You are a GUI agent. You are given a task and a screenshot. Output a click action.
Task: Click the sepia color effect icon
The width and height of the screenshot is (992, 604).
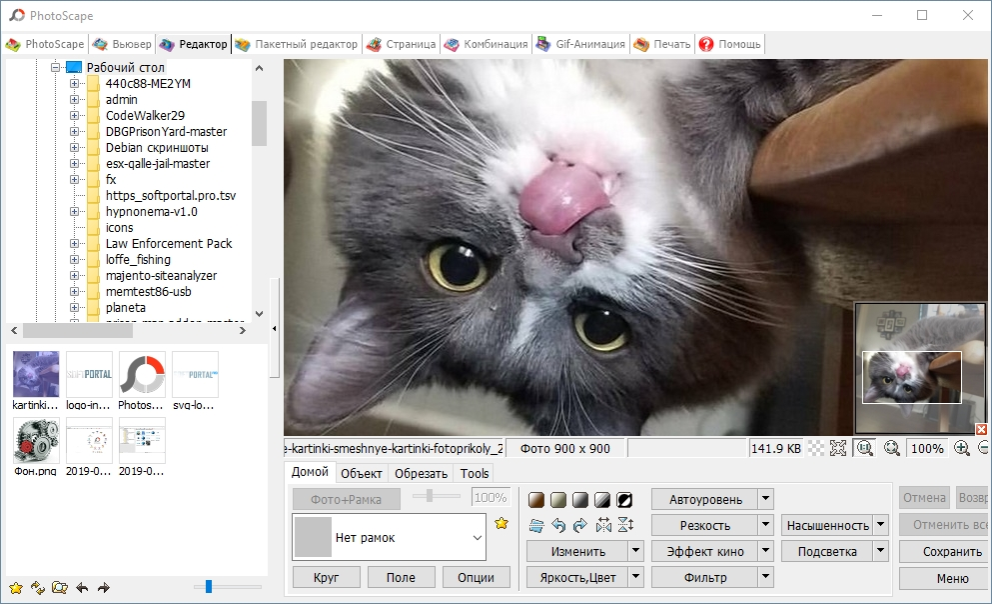pyautogui.click(x=535, y=499)
